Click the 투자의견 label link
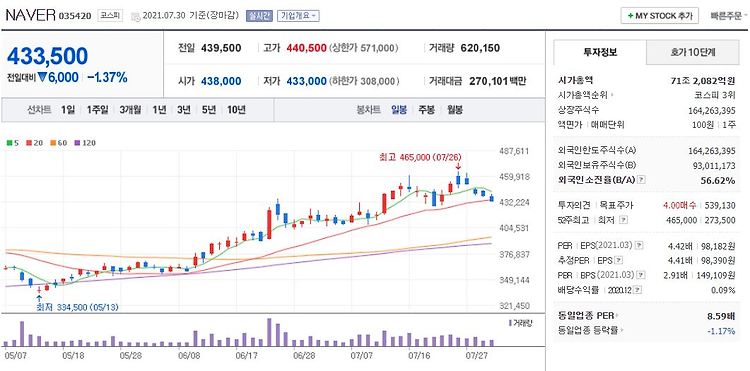The image size is (750, 371). pyautogui.click(x=575, y=206)
